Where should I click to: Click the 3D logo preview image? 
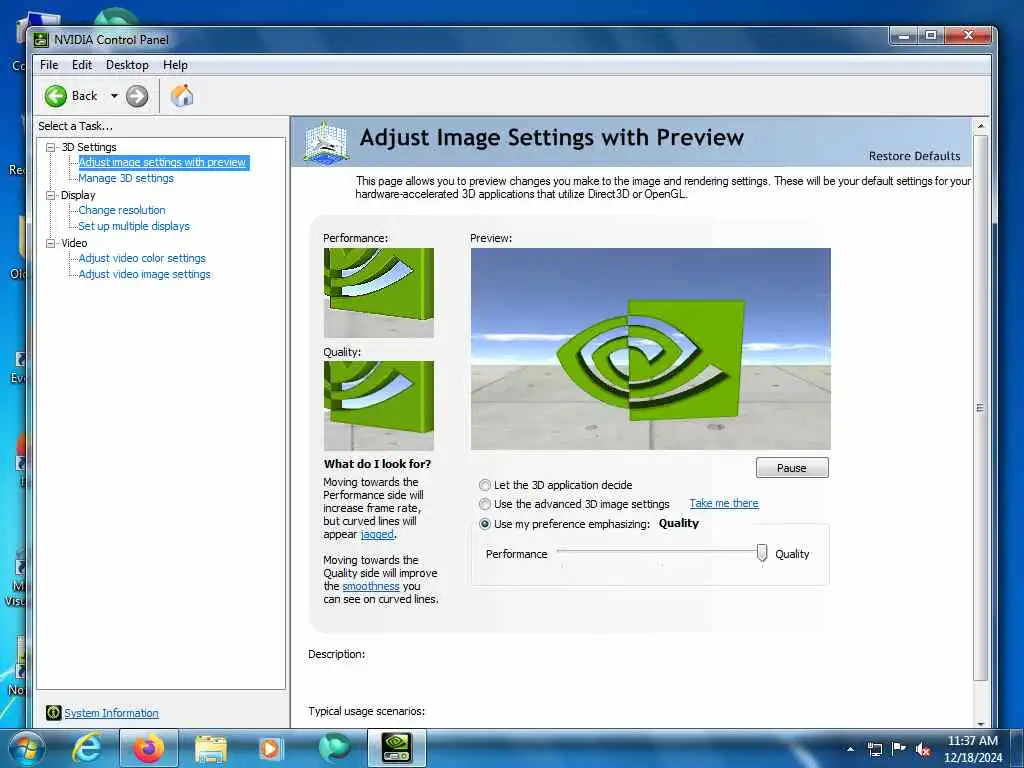[650, 349]
